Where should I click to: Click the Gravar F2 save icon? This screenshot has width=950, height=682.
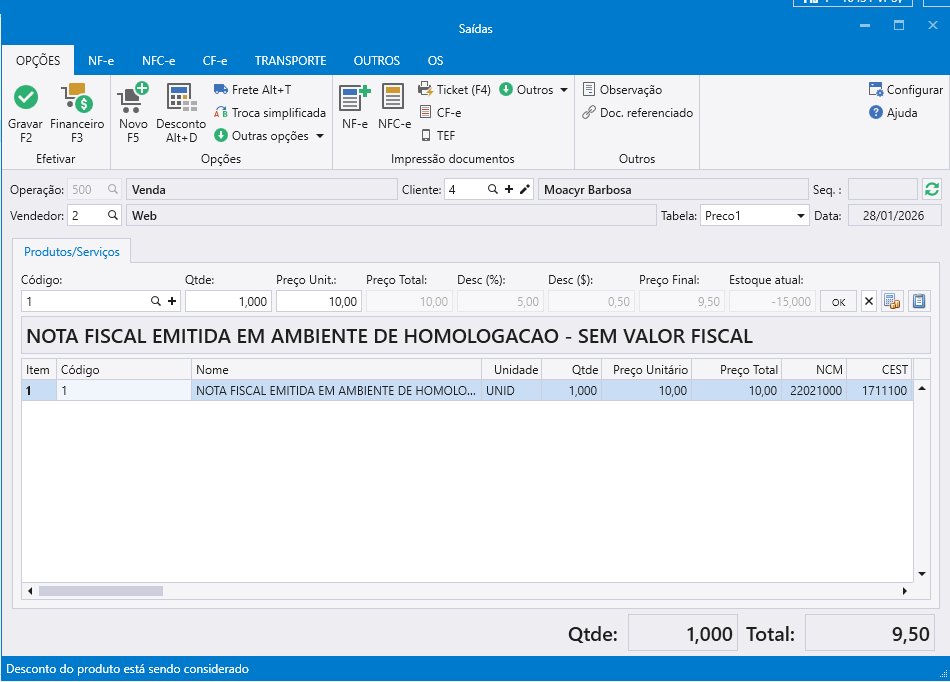[x=25, y=98]
